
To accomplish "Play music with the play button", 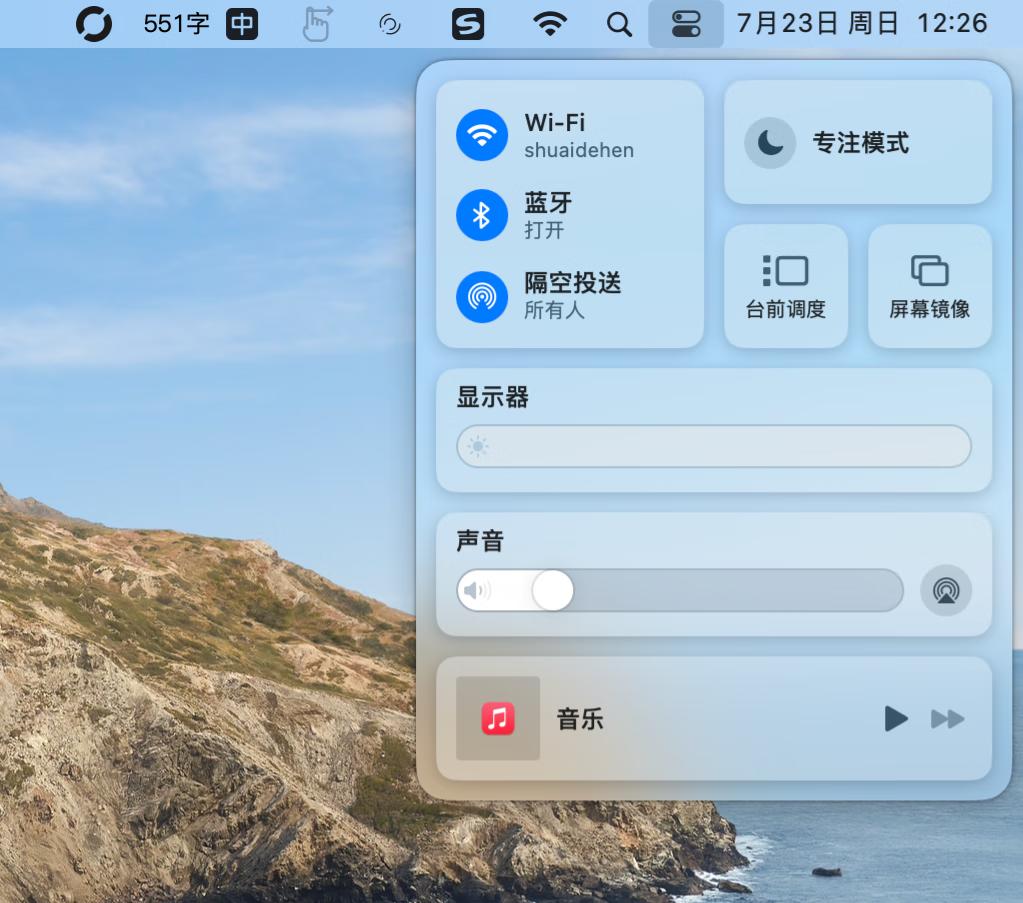I will pyautogui.click(x=895, y=718).
